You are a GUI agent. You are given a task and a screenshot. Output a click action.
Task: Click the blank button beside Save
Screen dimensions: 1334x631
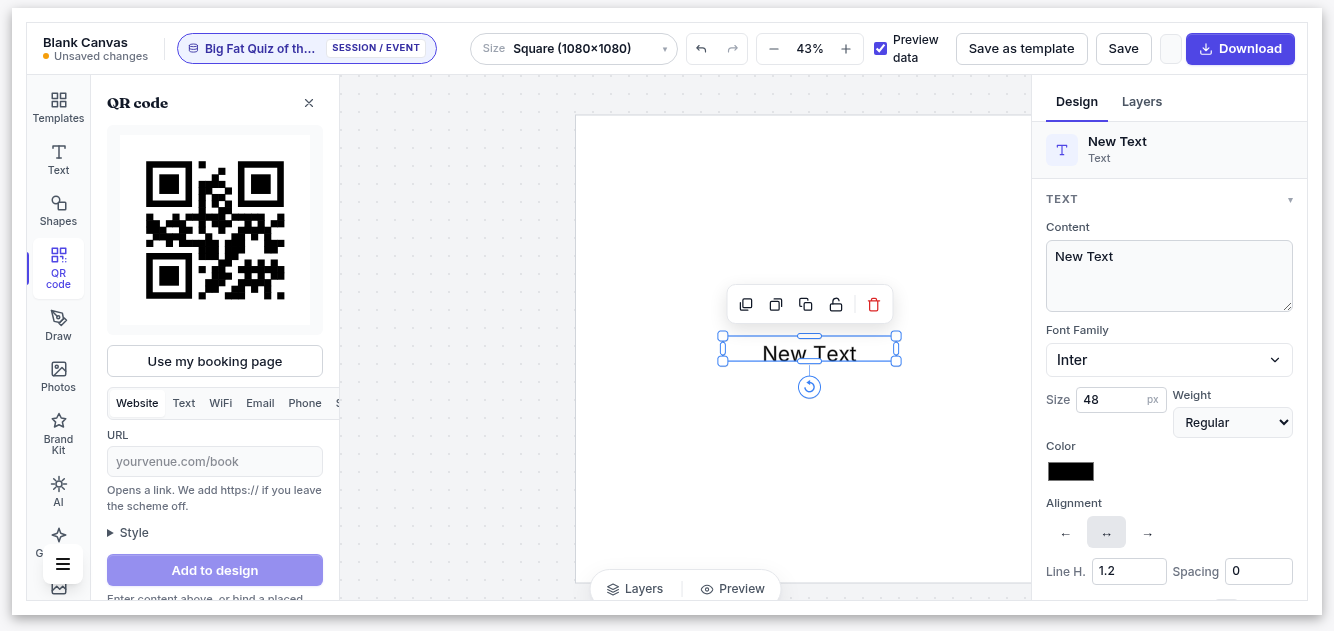1171,49
